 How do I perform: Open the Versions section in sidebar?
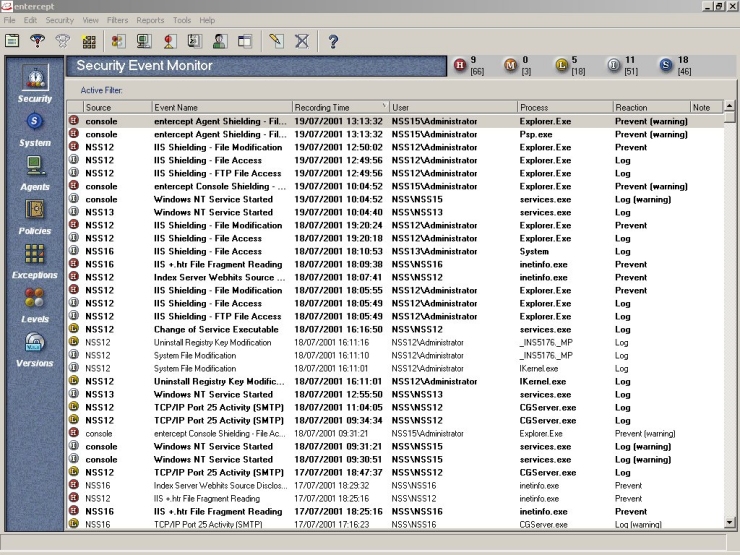pos(34,350)
